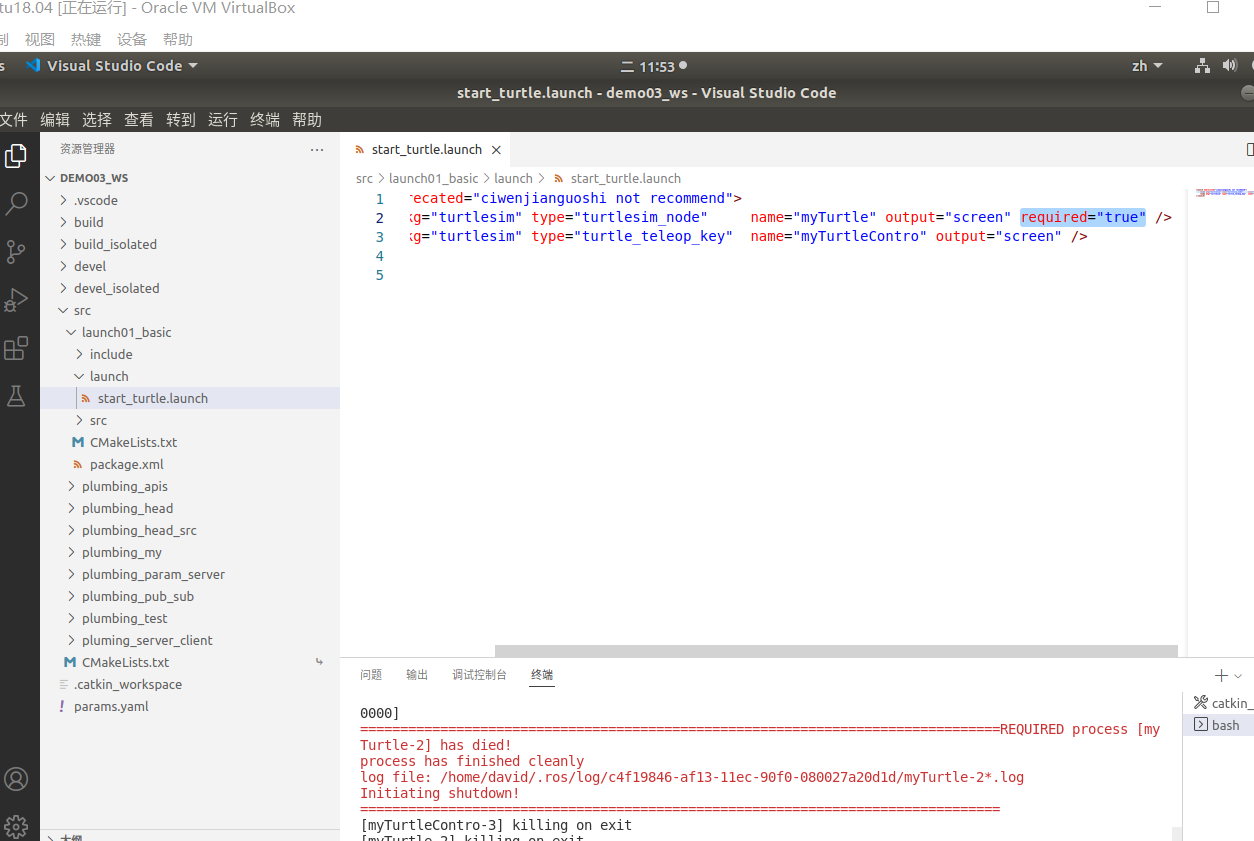Open the 选择 menu
The image size is (1254, 841).
click(x=97, y=120)
